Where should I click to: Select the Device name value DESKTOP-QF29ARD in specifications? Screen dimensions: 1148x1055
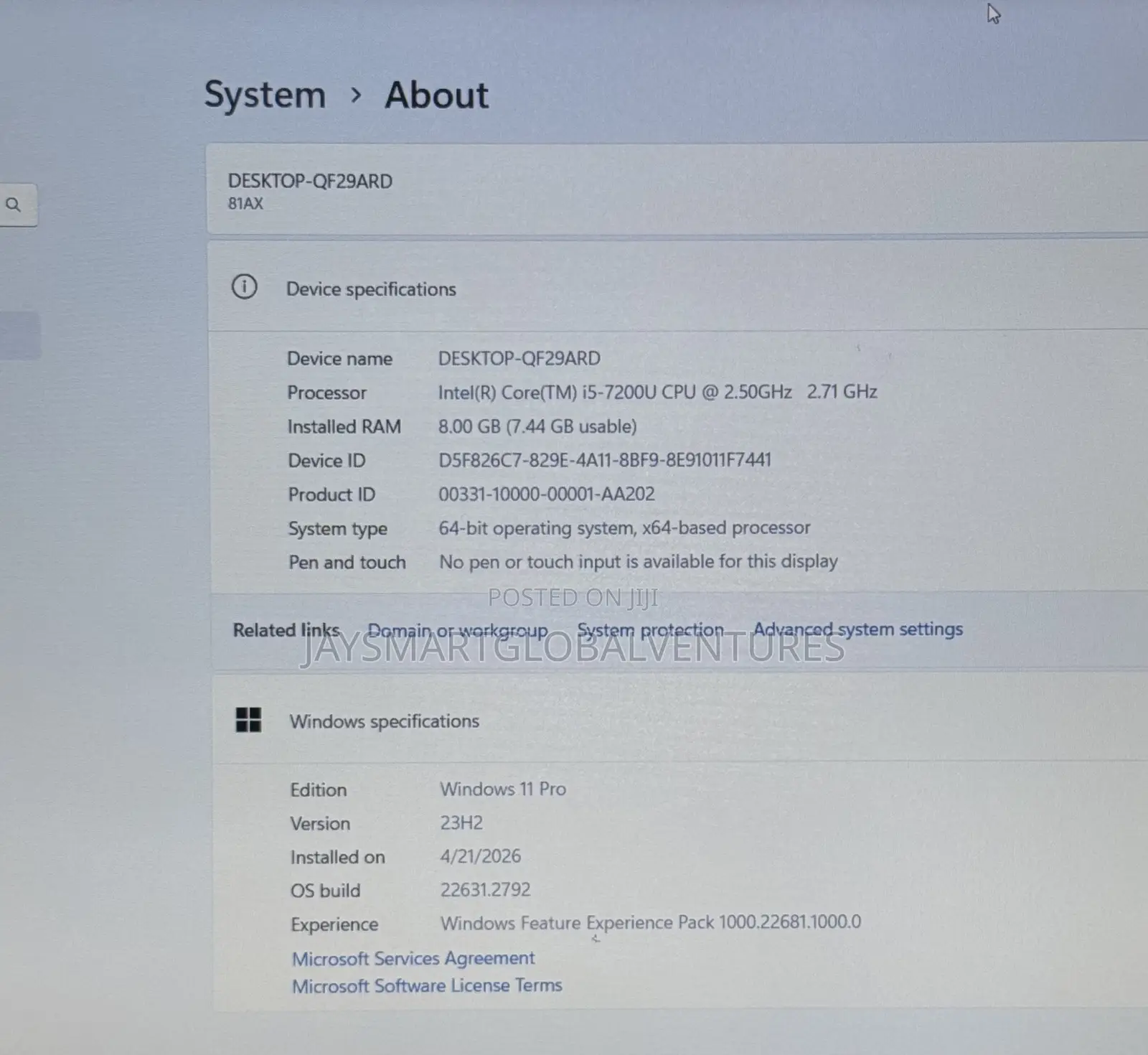[x=519, y=358]
